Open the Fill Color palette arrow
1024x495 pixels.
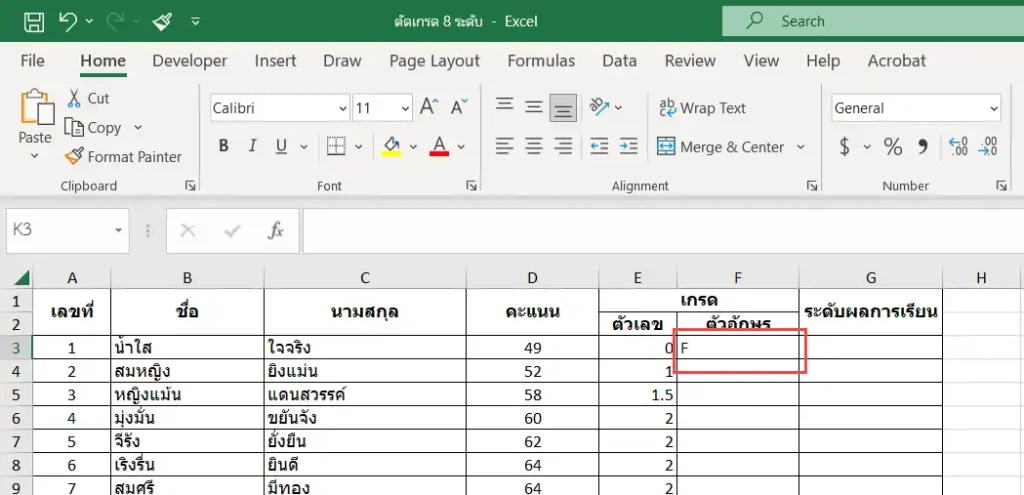point(413,147)
